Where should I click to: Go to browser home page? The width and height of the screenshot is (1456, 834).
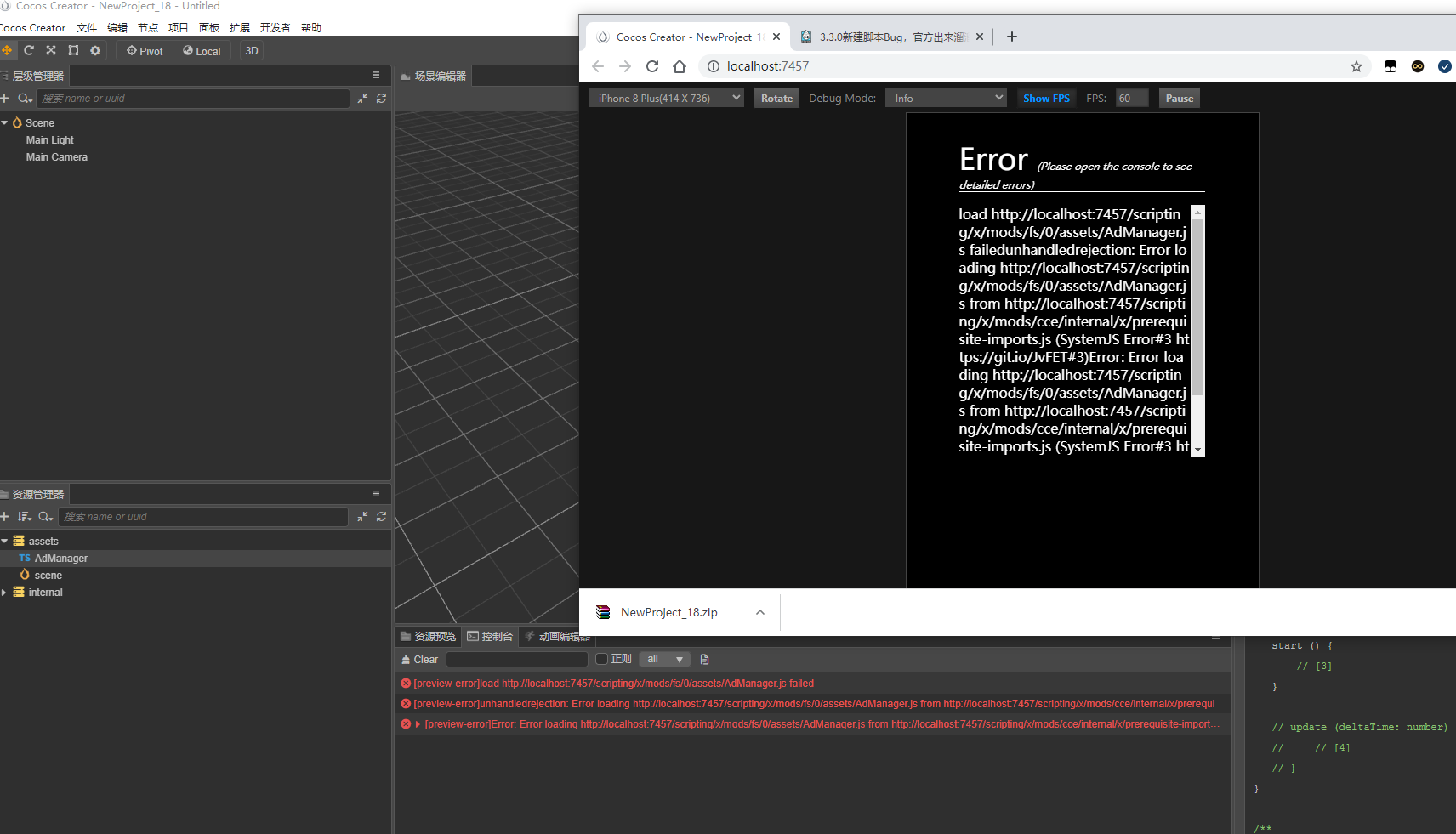(680, 66)
